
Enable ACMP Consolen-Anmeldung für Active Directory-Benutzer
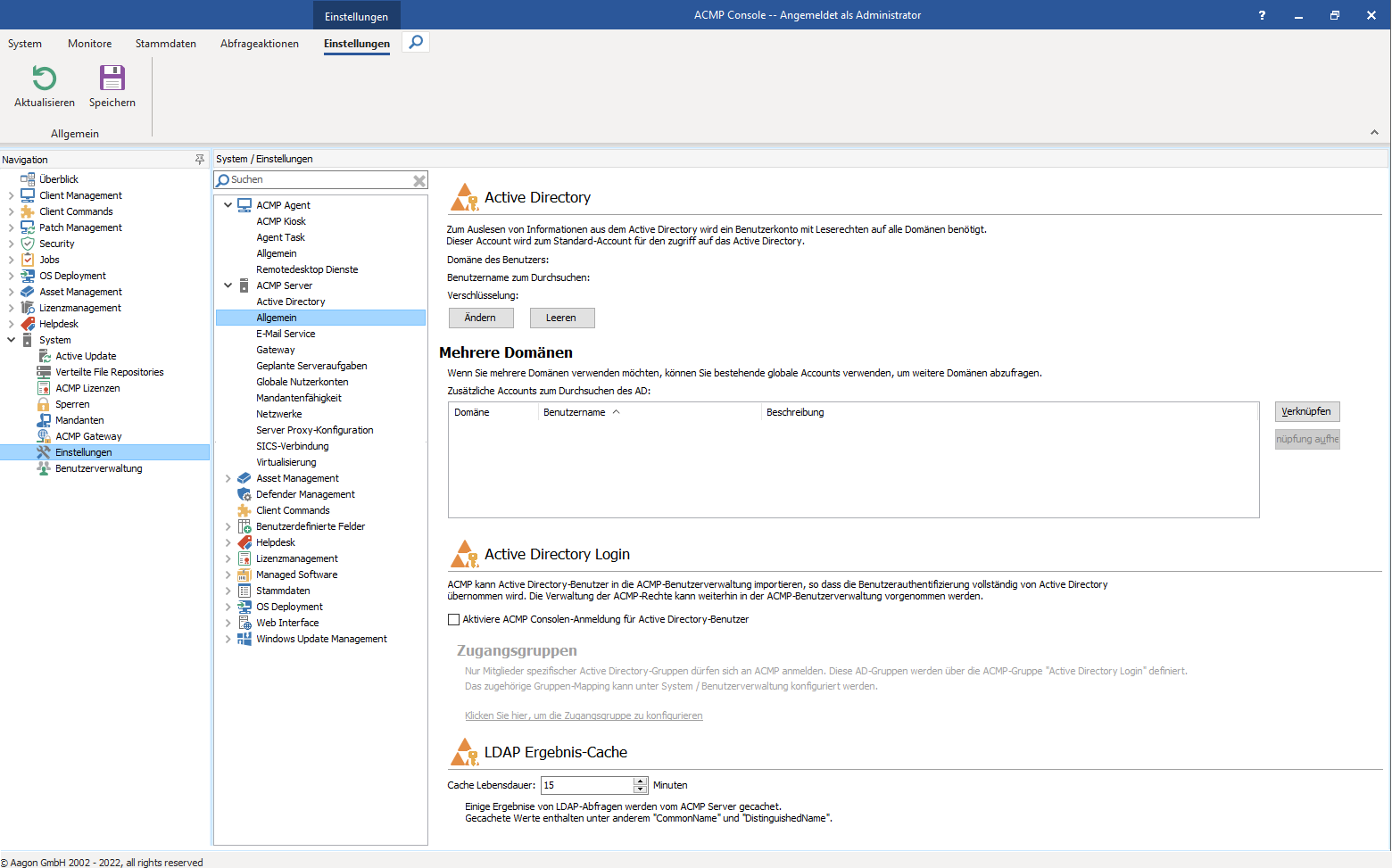click(454, 619)
